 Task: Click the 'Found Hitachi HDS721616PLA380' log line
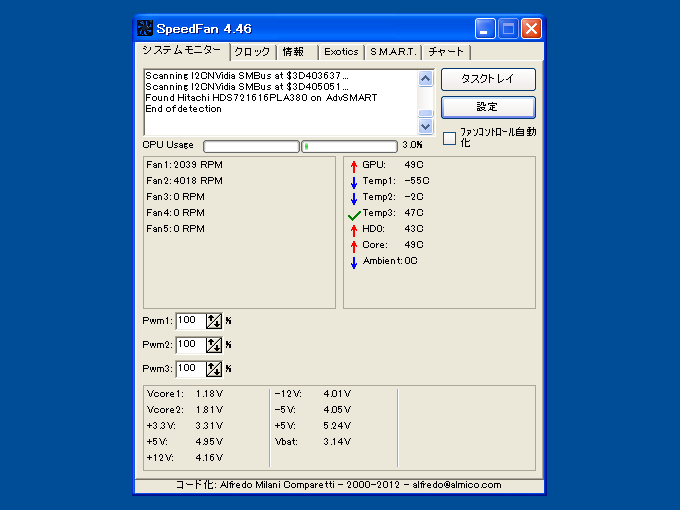coord(261,98)
